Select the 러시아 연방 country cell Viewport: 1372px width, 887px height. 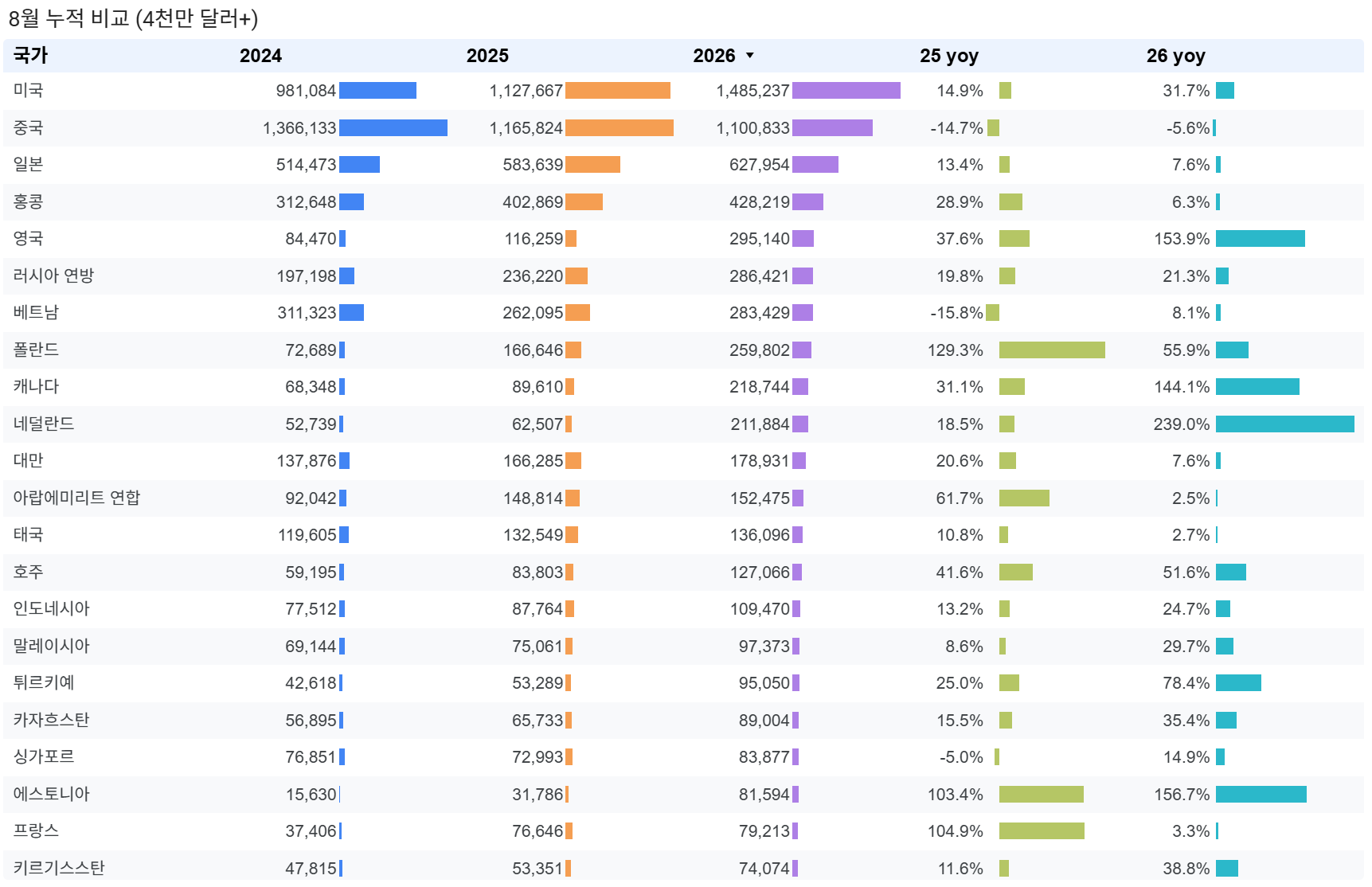coord(54,275)
